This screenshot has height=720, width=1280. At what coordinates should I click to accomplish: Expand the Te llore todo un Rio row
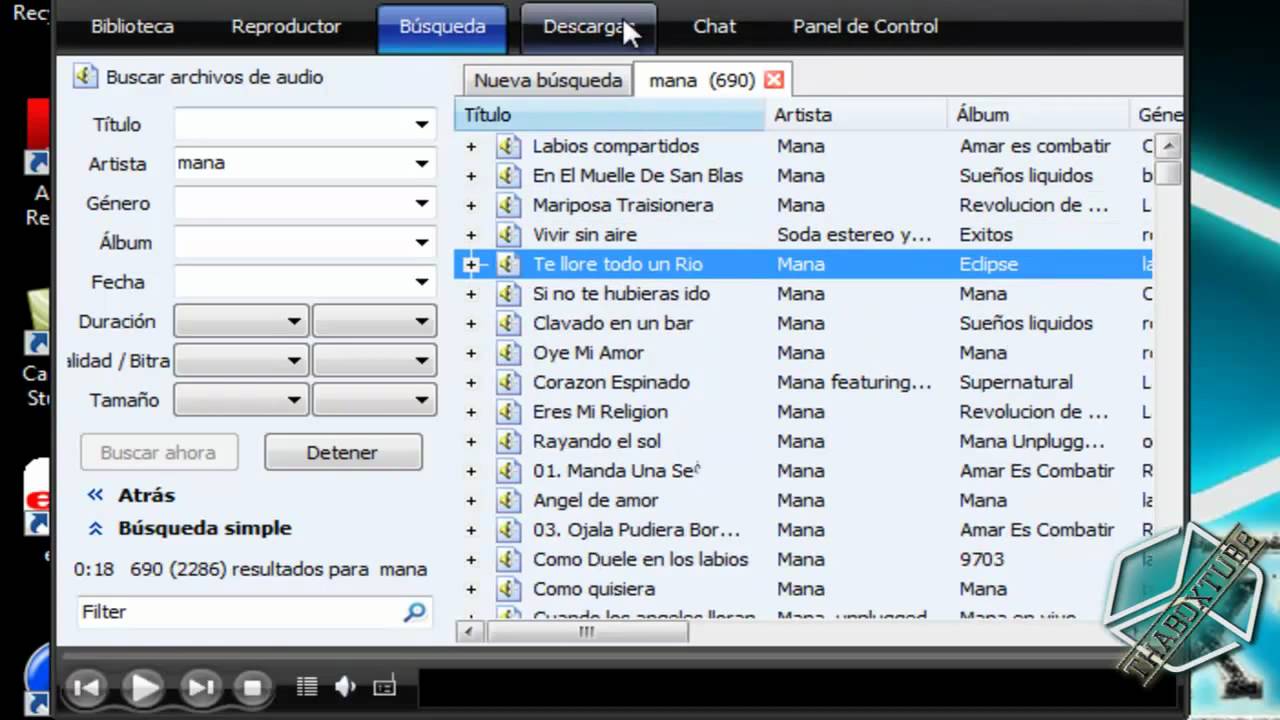coord(472,265)
